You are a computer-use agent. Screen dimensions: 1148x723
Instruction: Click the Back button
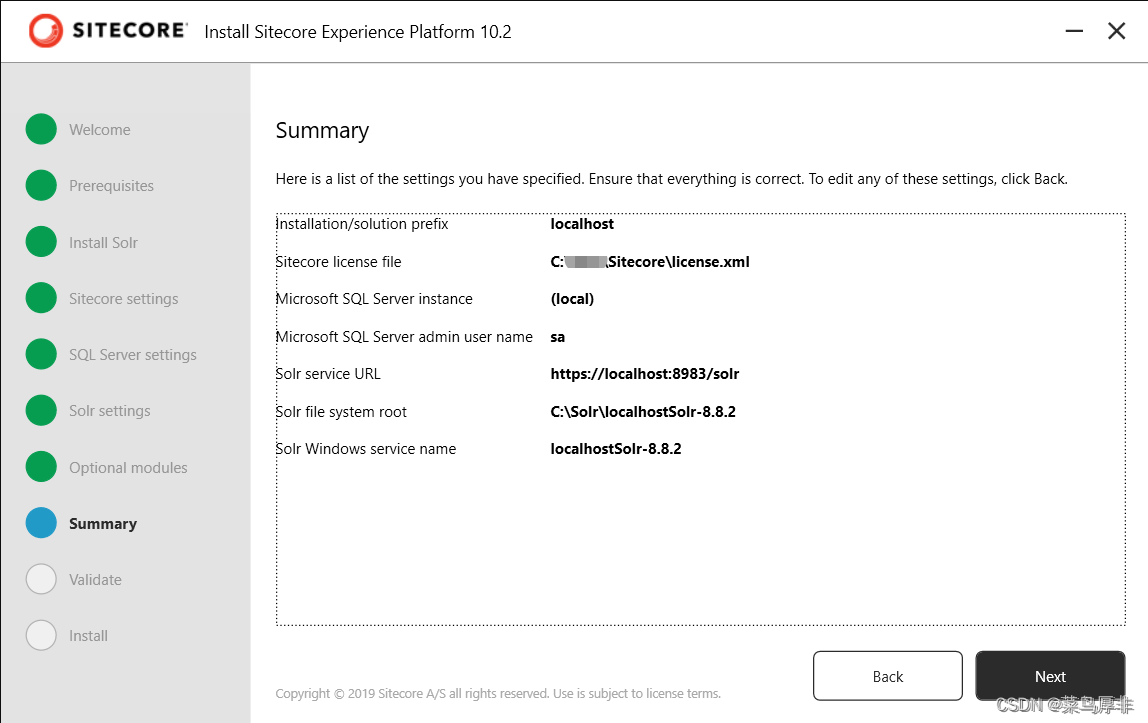point(887,676)
